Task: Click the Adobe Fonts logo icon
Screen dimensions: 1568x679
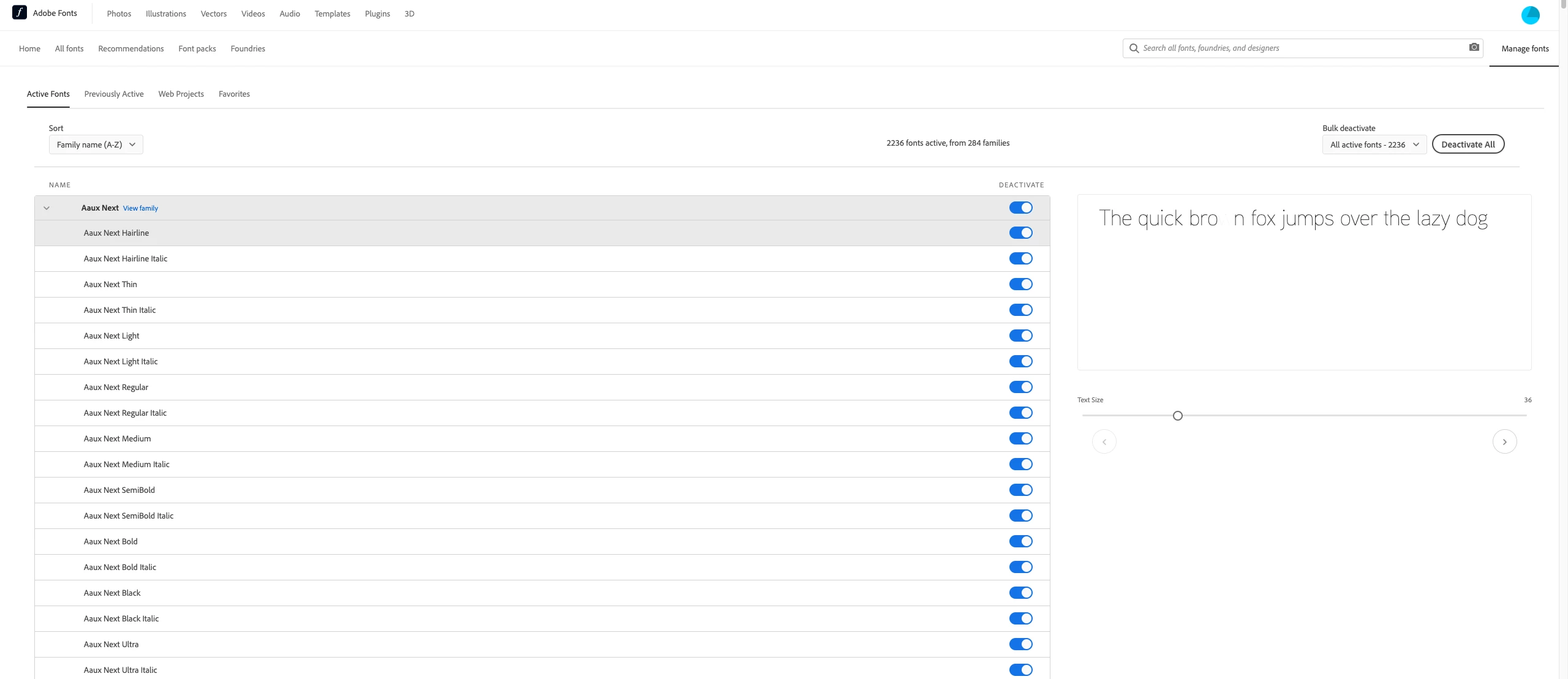Action: (x=20, y=12)
